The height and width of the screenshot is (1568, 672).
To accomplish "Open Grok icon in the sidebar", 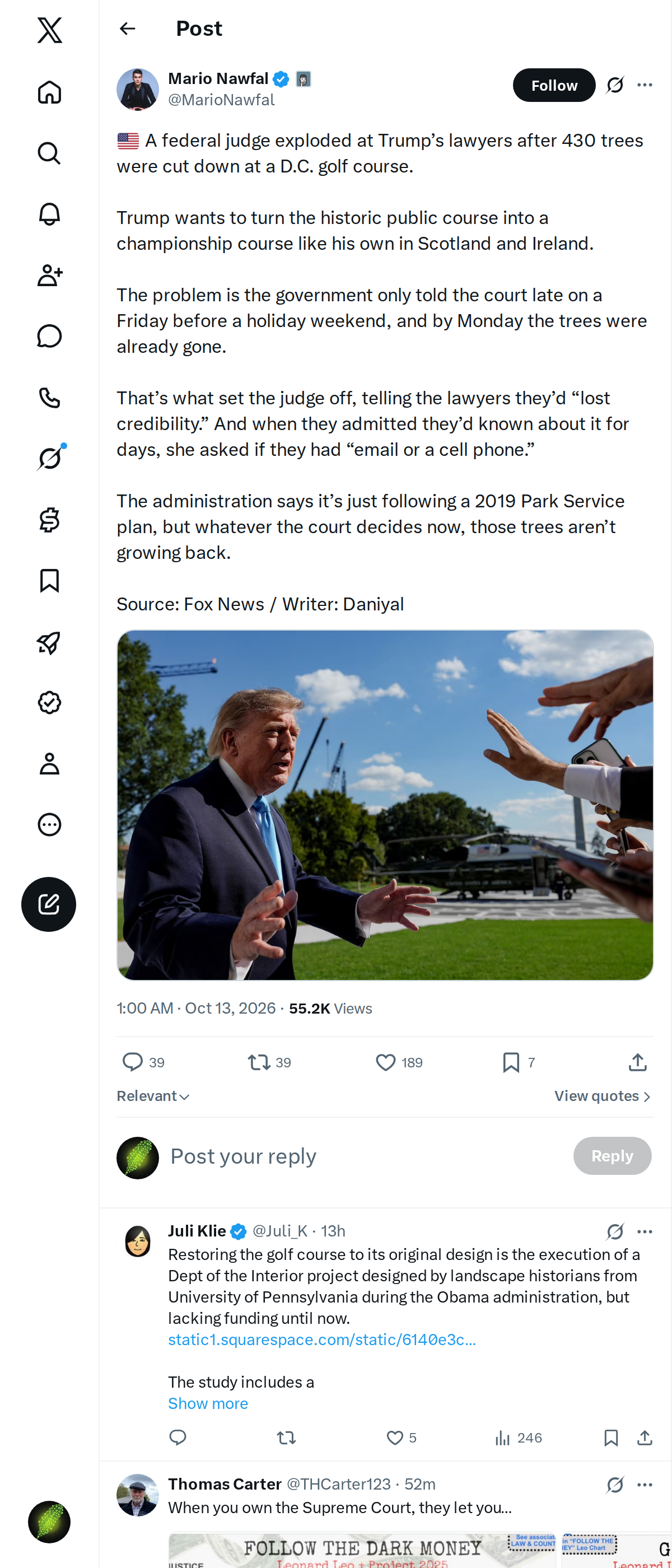I will pyautogui.click(x=49, y=458).
